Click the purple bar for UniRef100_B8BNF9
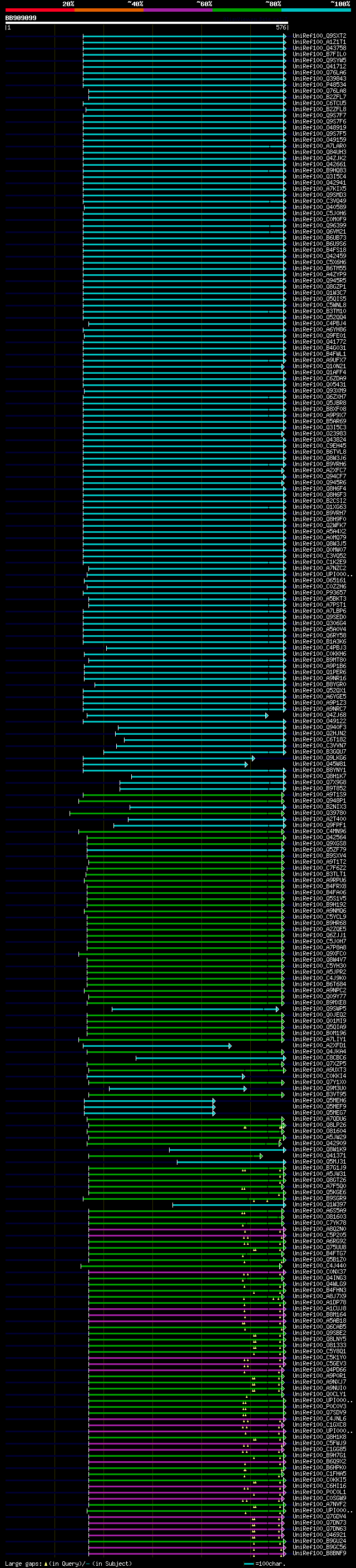The width and height of the screenshot is (356, 1568). (186, 1553)
